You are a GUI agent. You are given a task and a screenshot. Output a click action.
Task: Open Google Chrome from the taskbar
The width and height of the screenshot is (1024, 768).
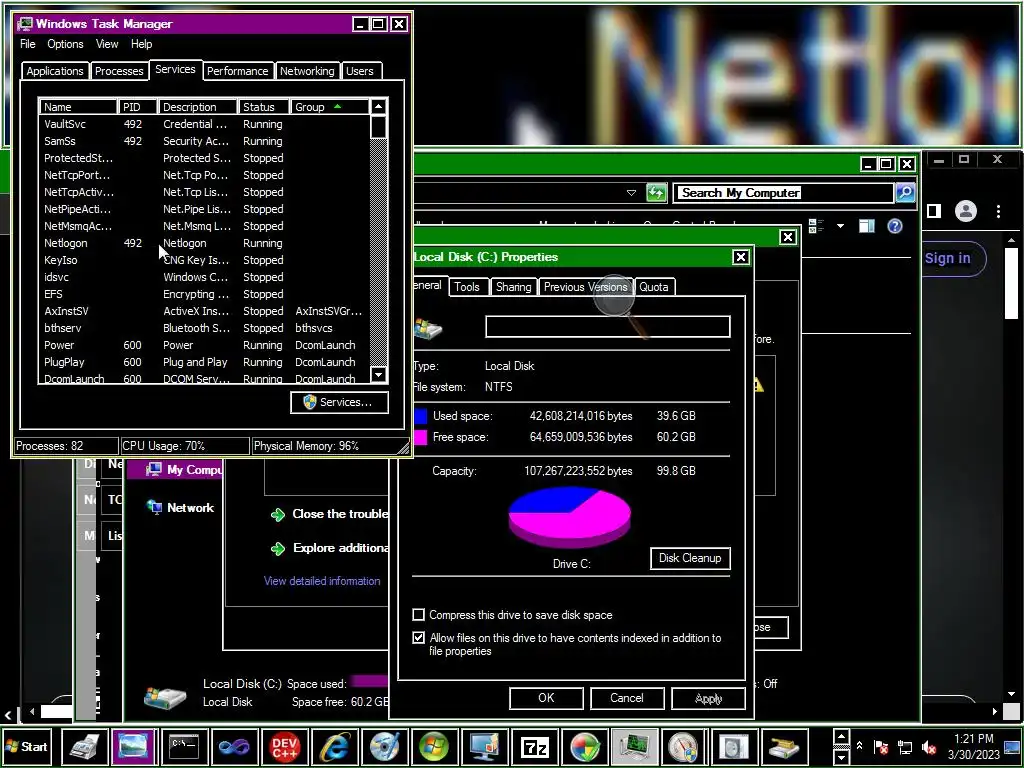click(584, 746)
